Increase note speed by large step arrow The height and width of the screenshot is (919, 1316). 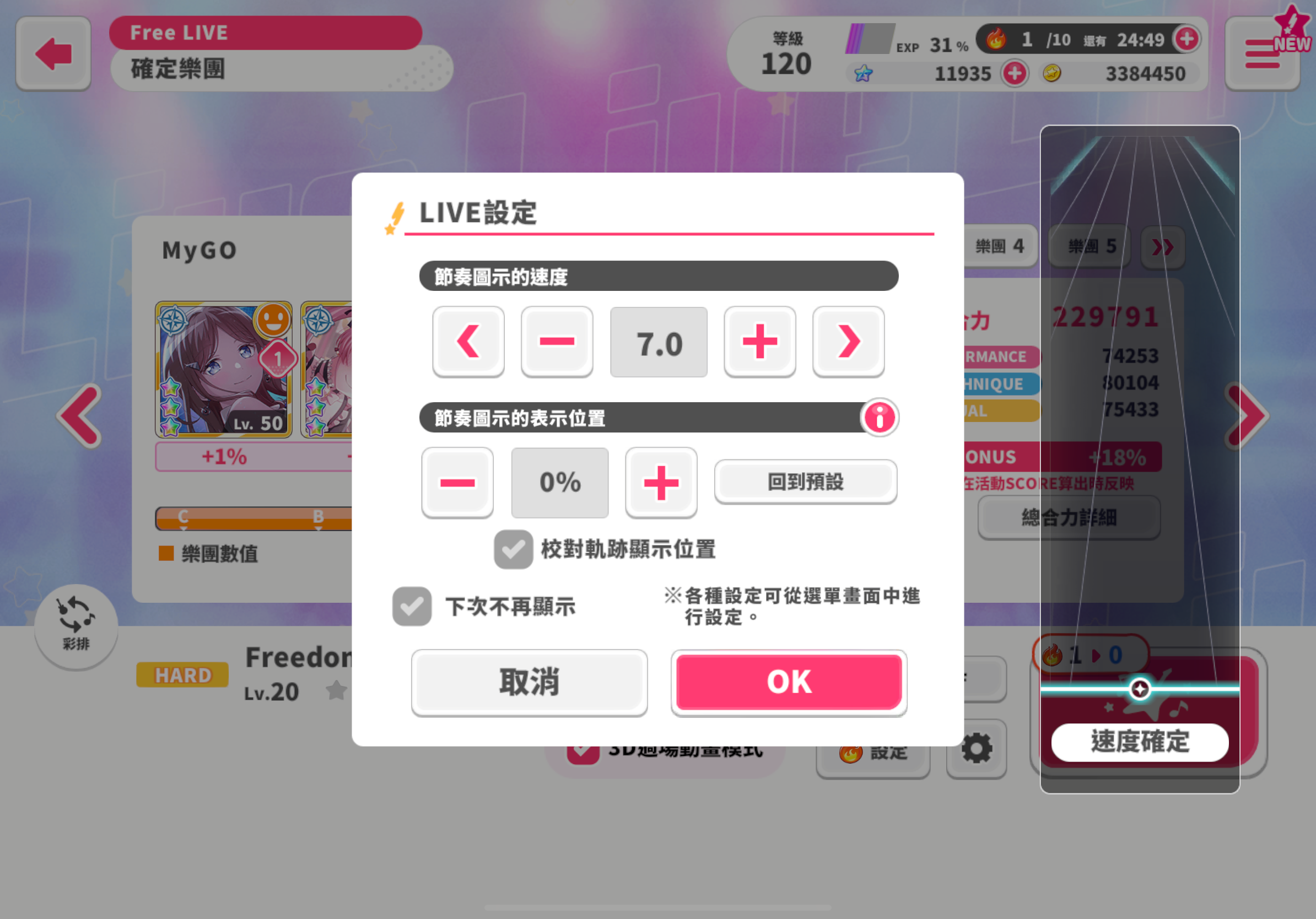pos(849,342)
